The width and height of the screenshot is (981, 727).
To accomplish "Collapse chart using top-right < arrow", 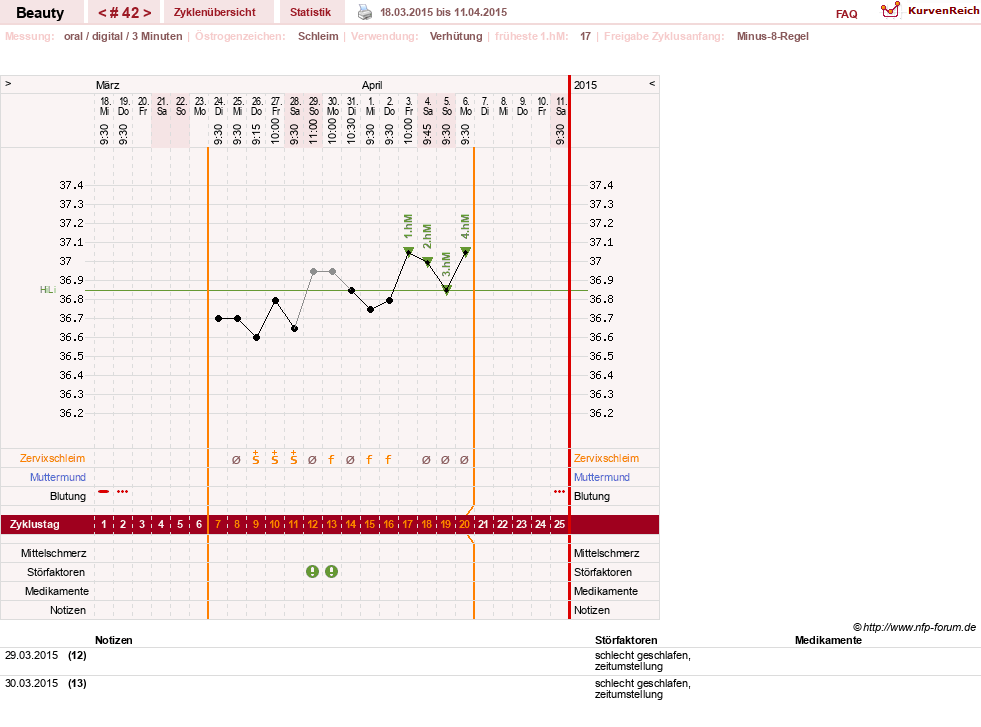I will tap(652, 83).
